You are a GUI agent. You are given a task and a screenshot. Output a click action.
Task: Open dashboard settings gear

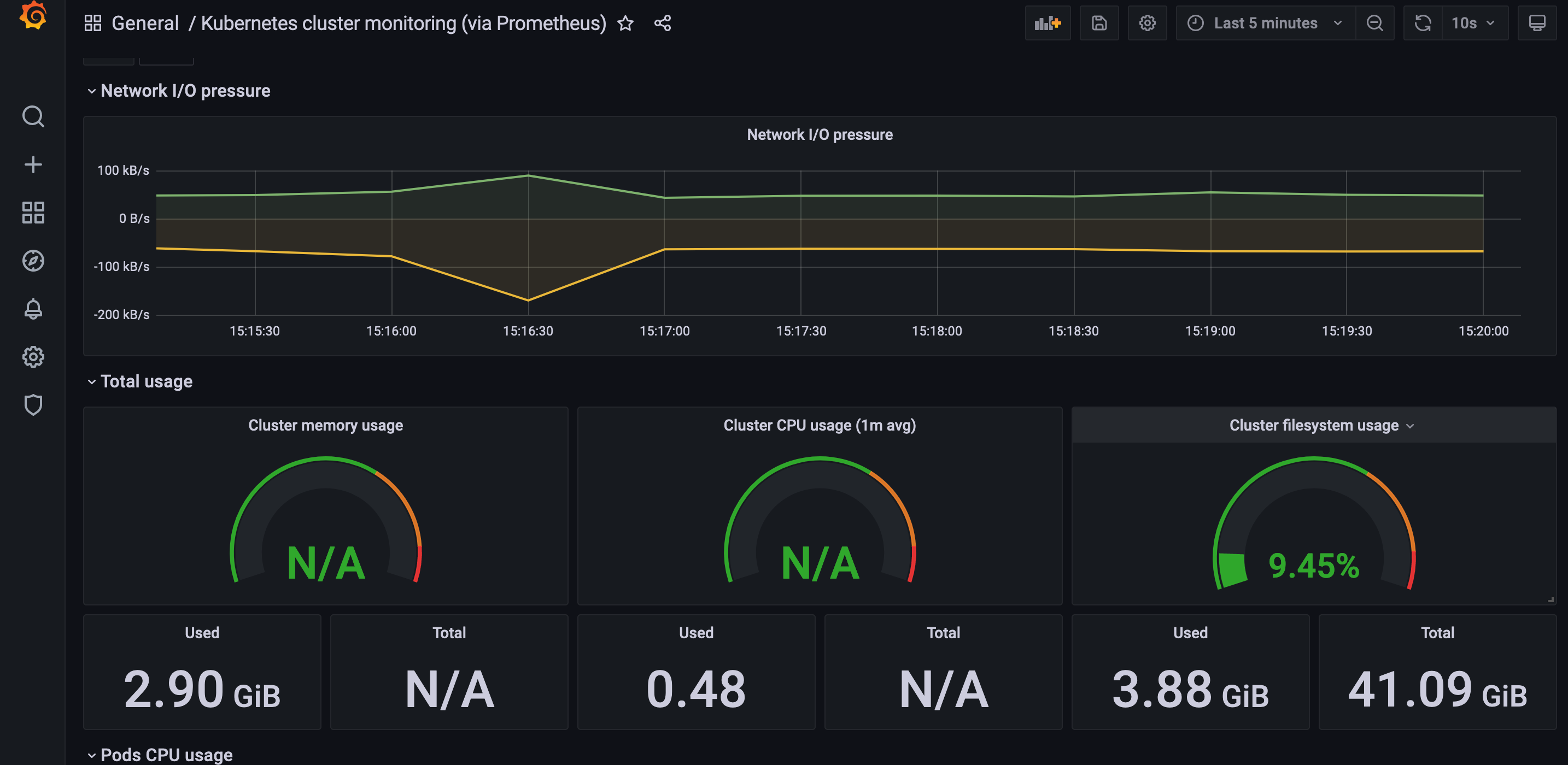click(1148, 23)
